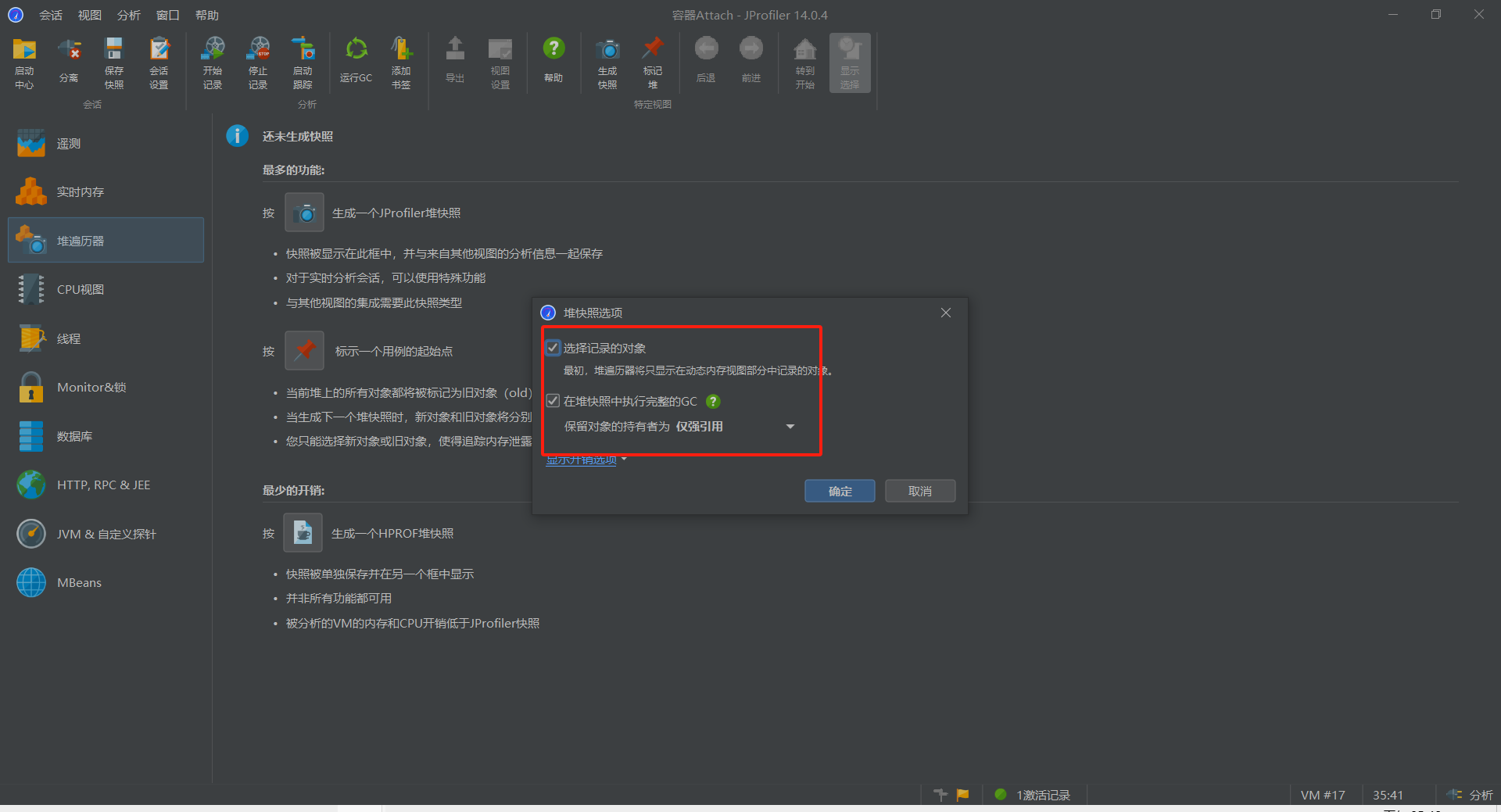Open the HTTP, RPC & JEE section
This screenshot has width=1501, height=812.
[x=106, y=485]
